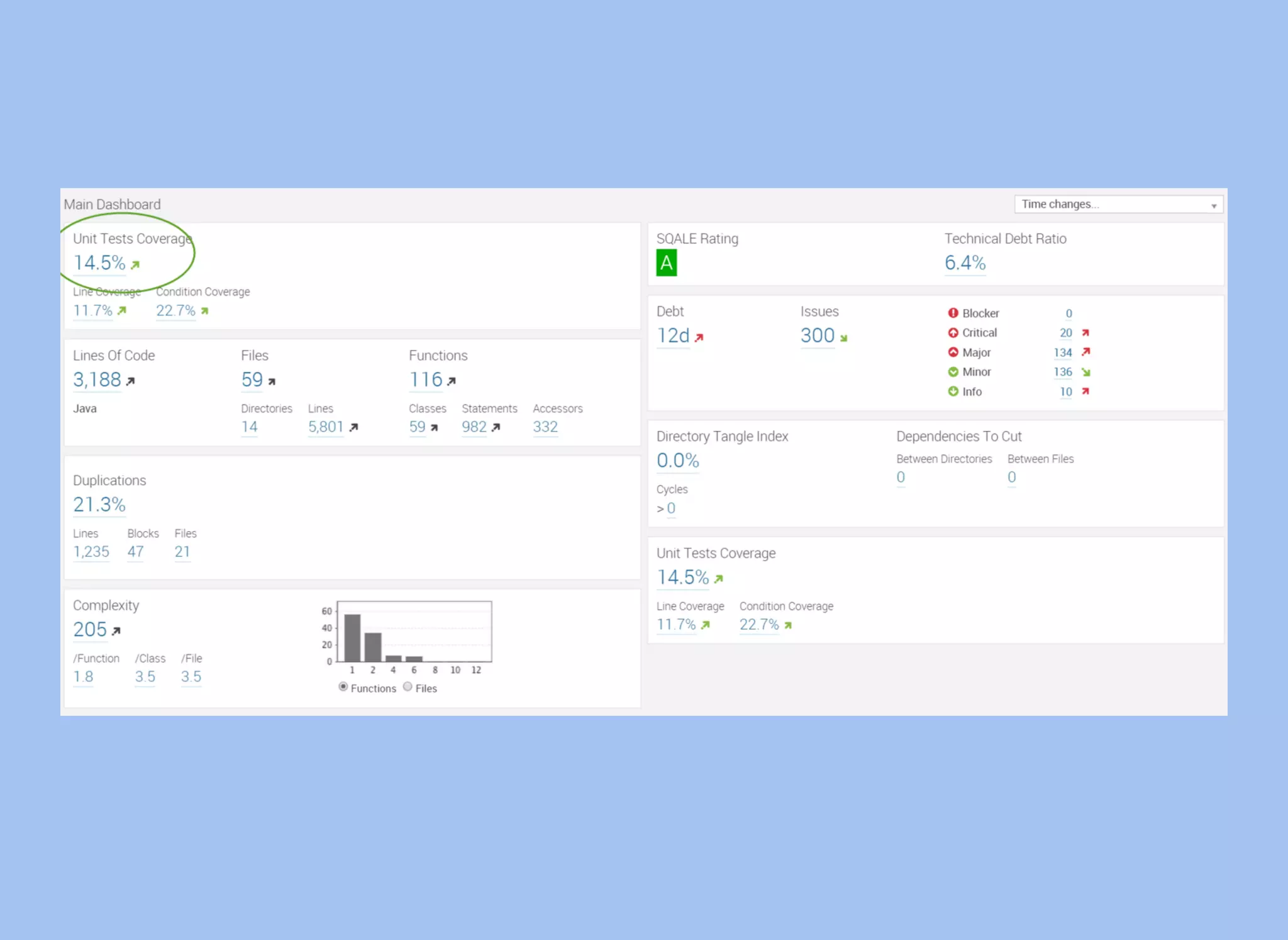Select the Files radio button
Image resolution: width=1288 pixels, height=940 pixels.
(408, 686)
